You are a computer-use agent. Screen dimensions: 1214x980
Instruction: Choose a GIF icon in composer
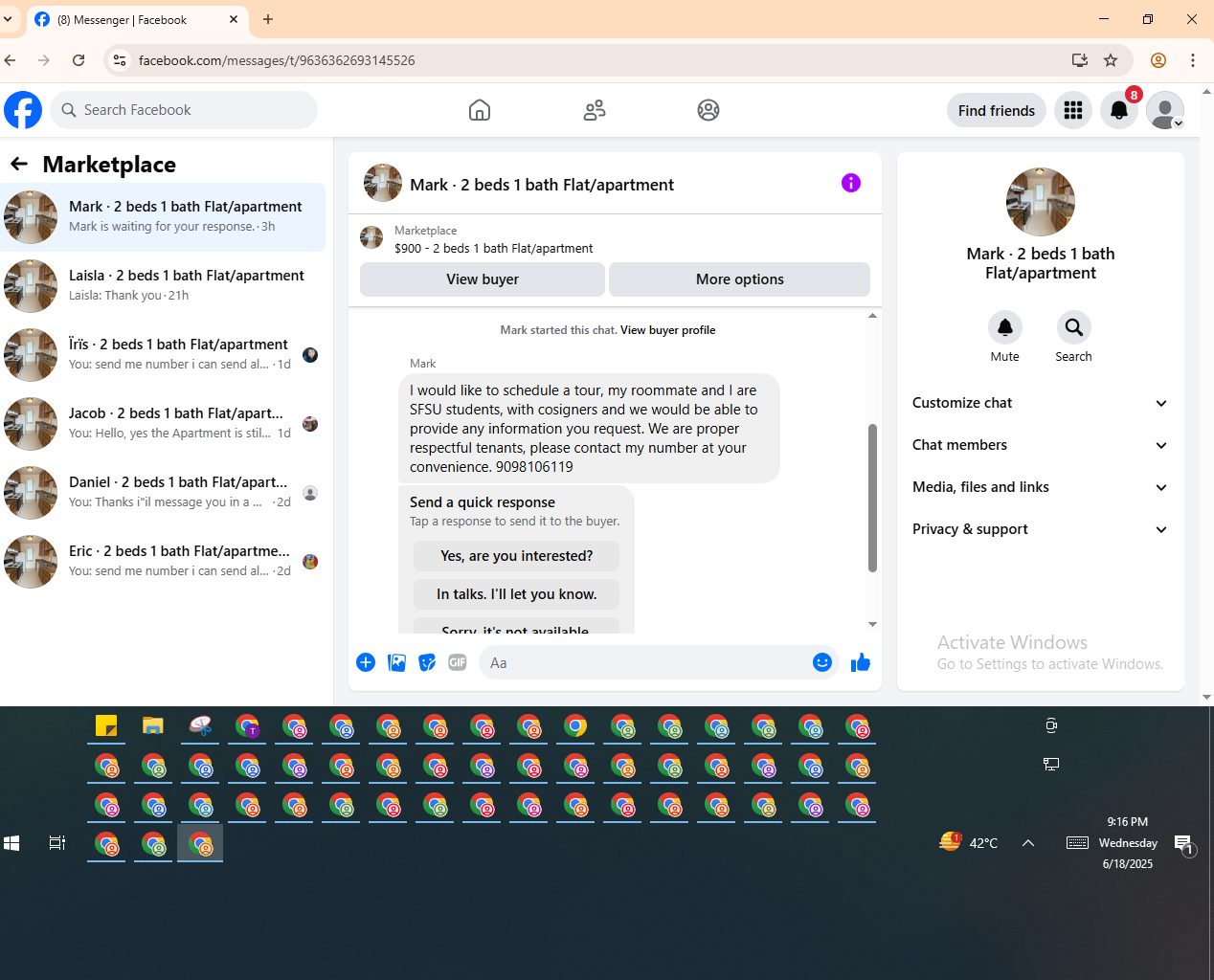458,662
